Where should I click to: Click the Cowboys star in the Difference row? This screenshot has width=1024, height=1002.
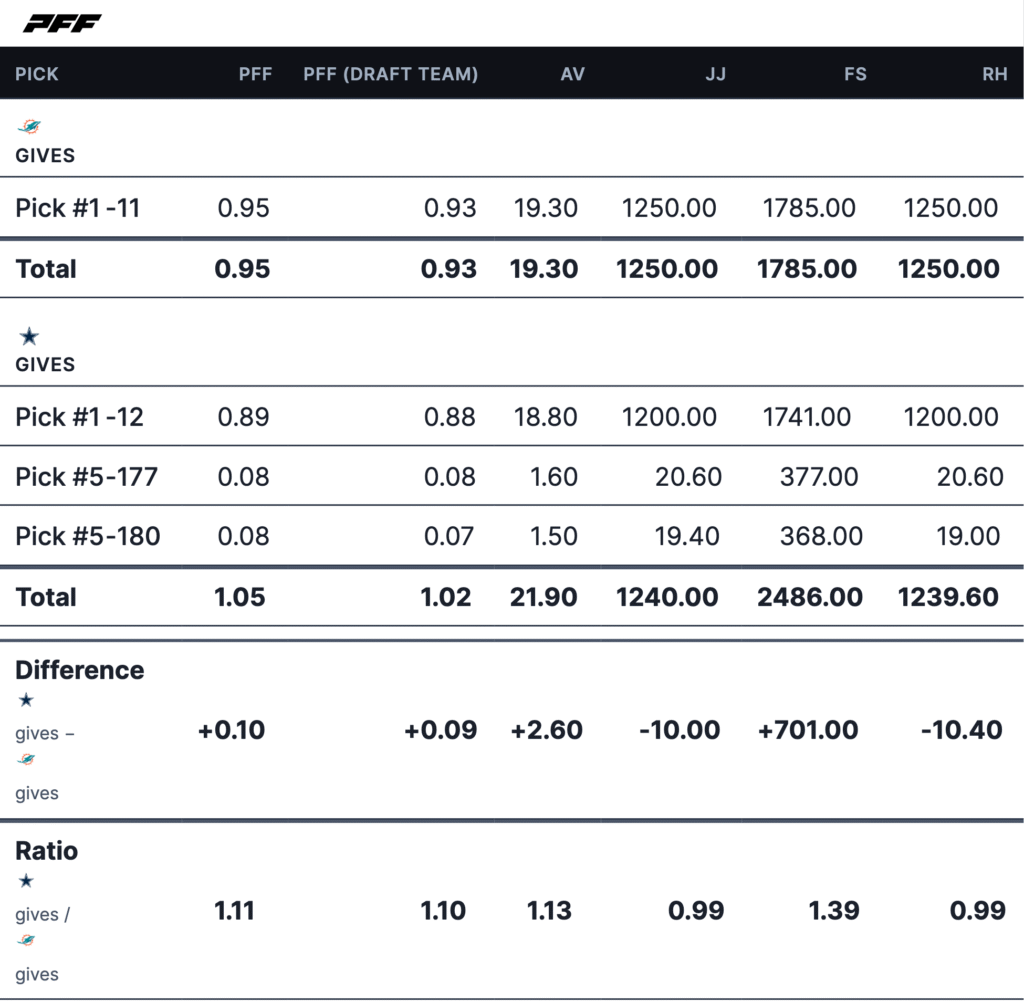[x=27, y=700]
